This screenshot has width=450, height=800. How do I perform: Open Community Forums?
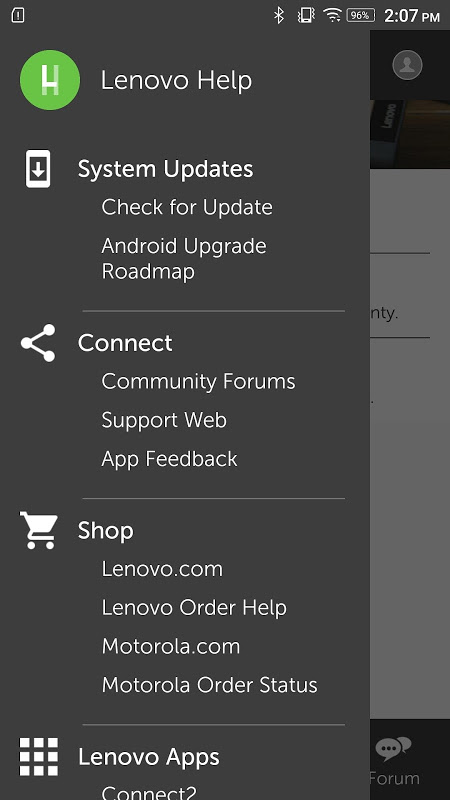[198, 382]
